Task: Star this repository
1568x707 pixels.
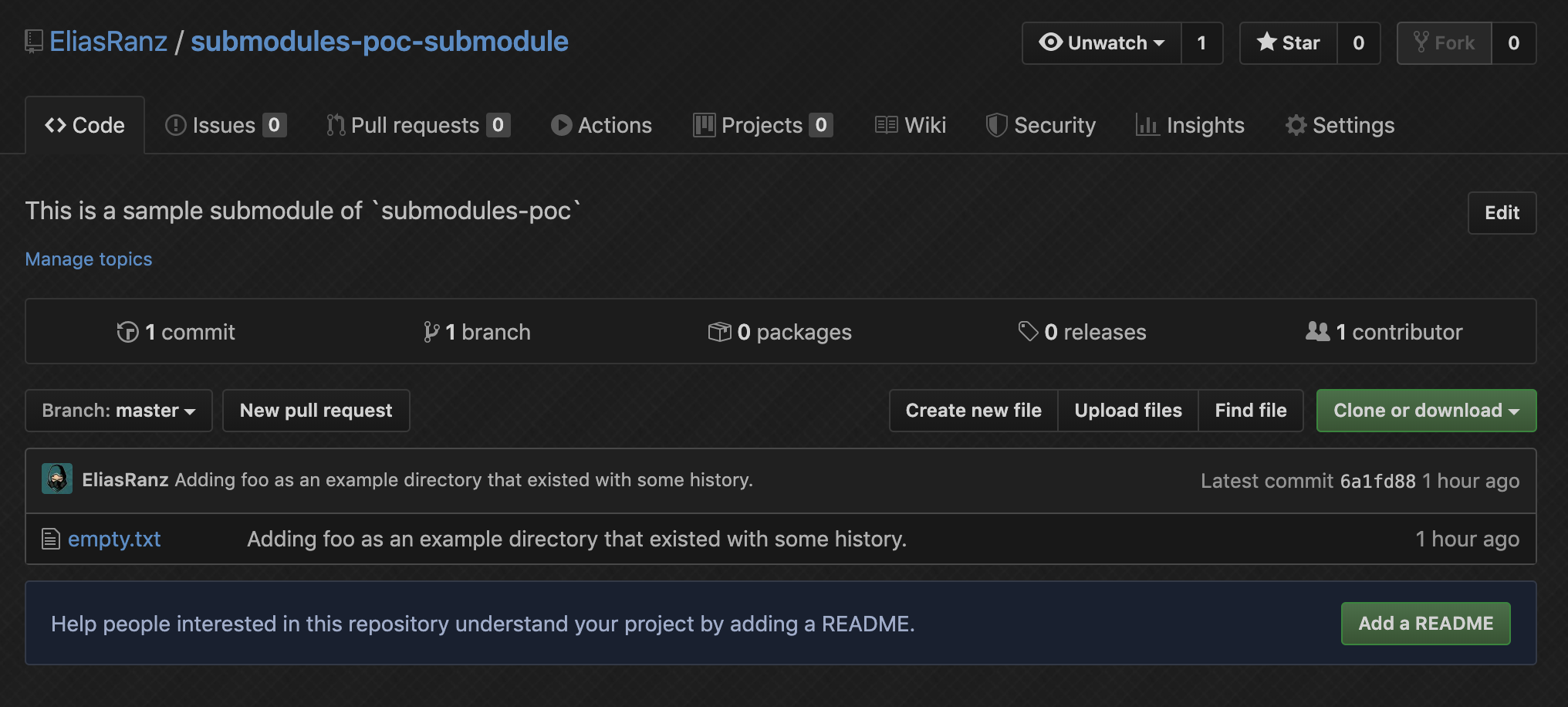Action: pyautogui.click(x=1288, y=43)
